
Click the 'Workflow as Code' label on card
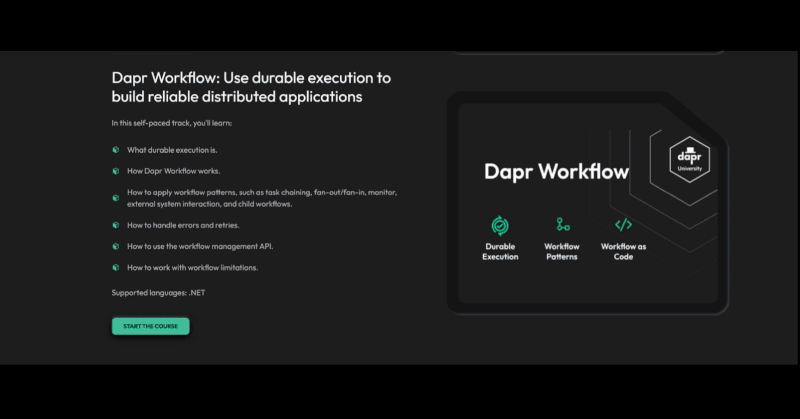[x=623, y=252]
